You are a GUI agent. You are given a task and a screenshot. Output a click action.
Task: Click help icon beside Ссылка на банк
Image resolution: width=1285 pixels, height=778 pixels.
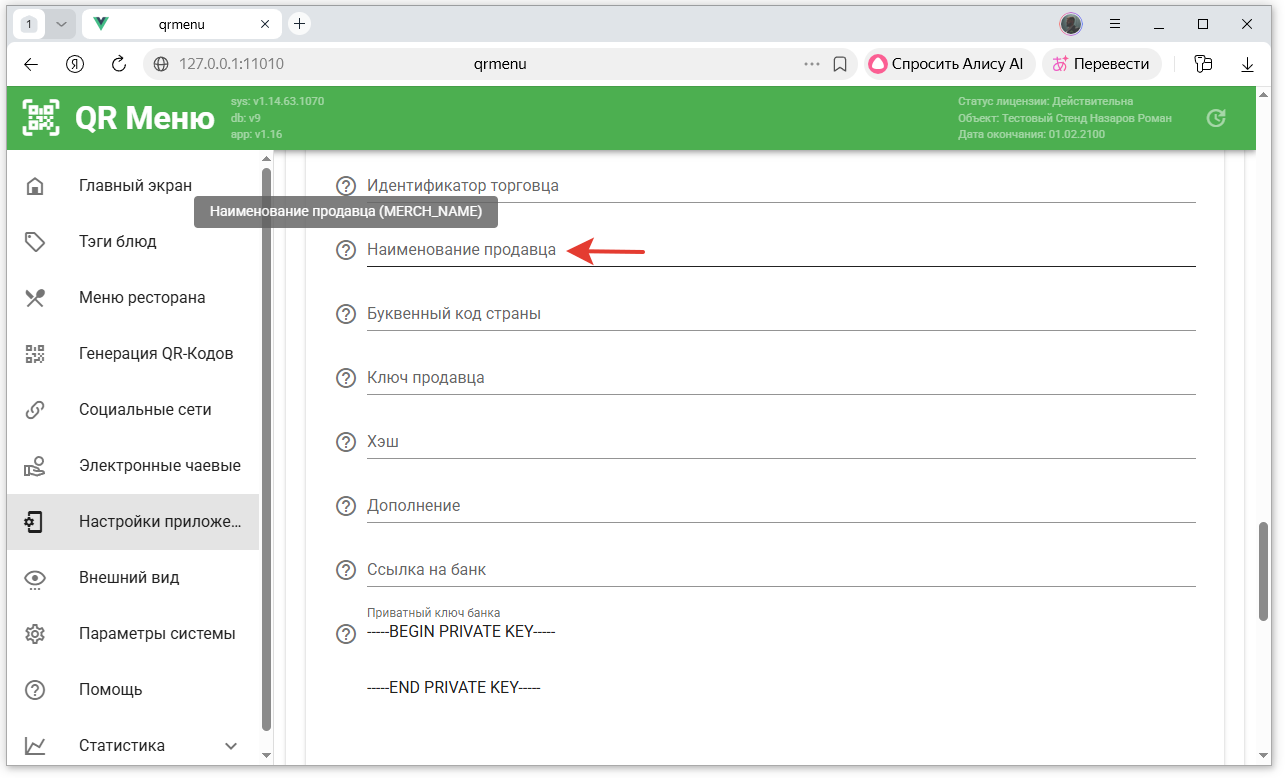346,570
